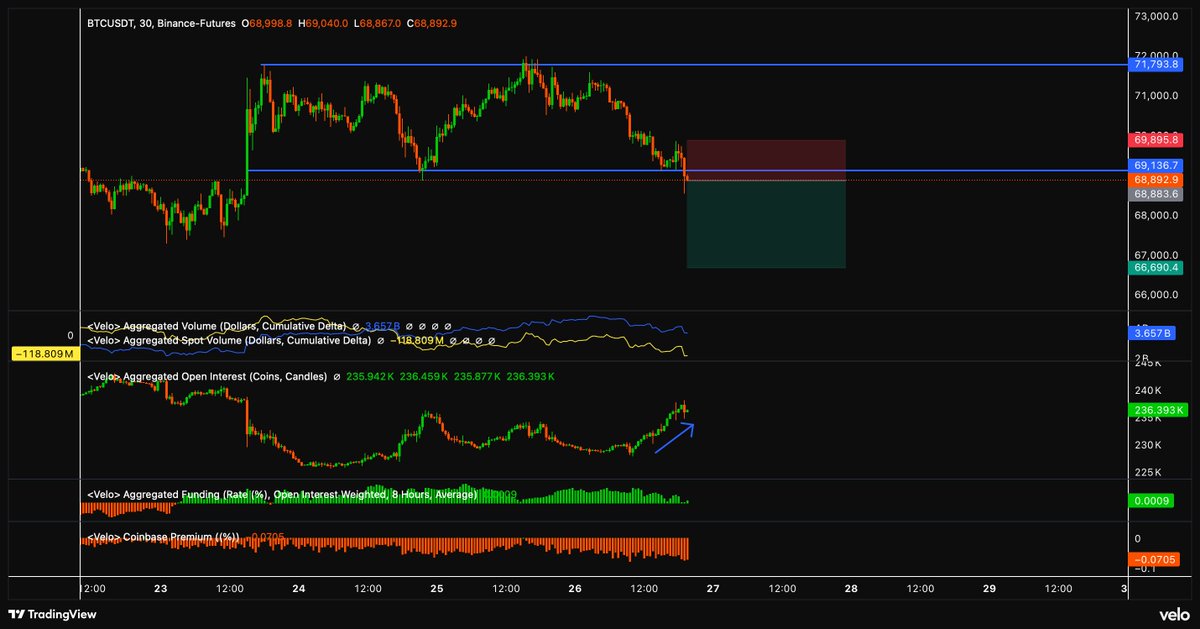This screenshot has width=1200, height=629.
Task: Click the orange 68,892.9 last price label
Action: tap(1156, 179)
